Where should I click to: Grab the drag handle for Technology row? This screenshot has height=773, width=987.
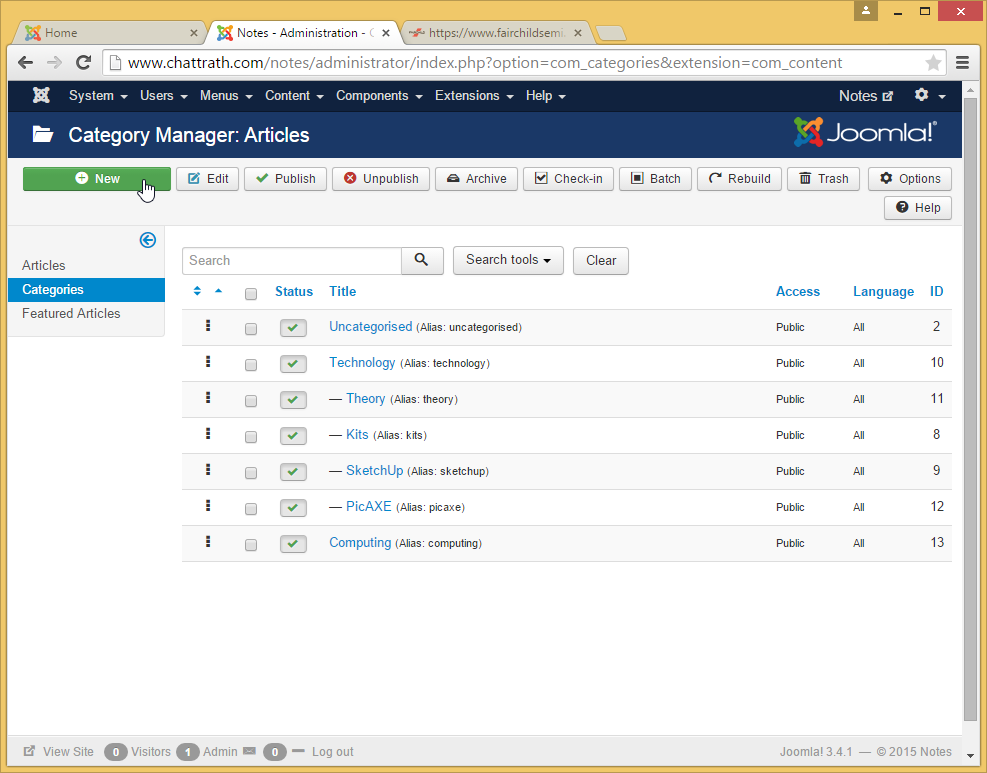(x=208, y=362)
